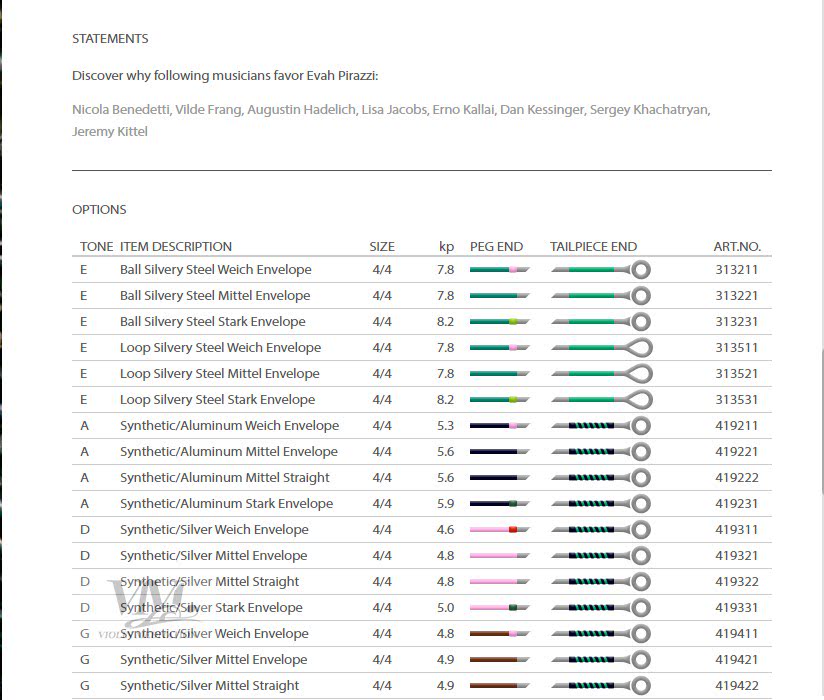Click musician name 'Nicola Benedetti'
Screen dimensions: 824x700
(x=120, y=109)
